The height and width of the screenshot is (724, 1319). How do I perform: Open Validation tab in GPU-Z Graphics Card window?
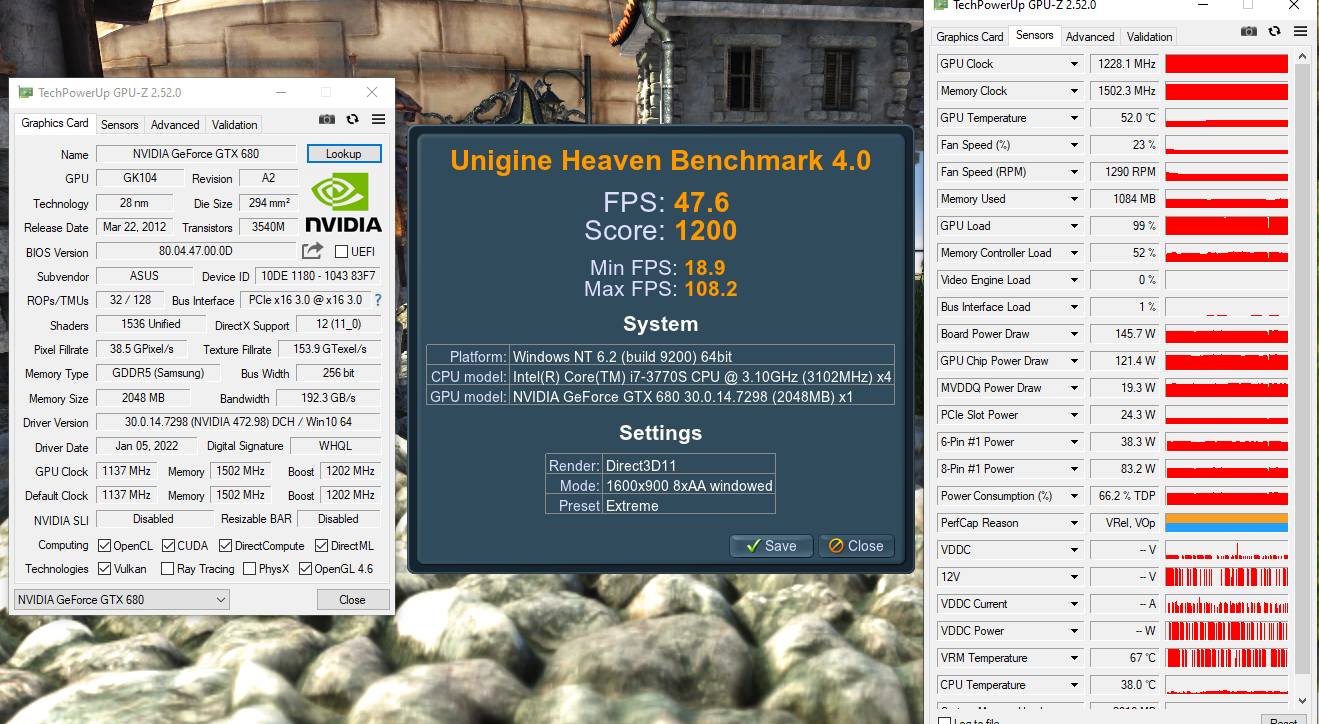click(x=235, y=125)
